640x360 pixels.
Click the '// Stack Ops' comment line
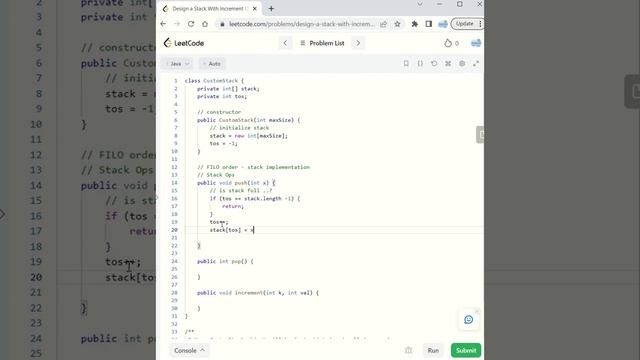216,175
